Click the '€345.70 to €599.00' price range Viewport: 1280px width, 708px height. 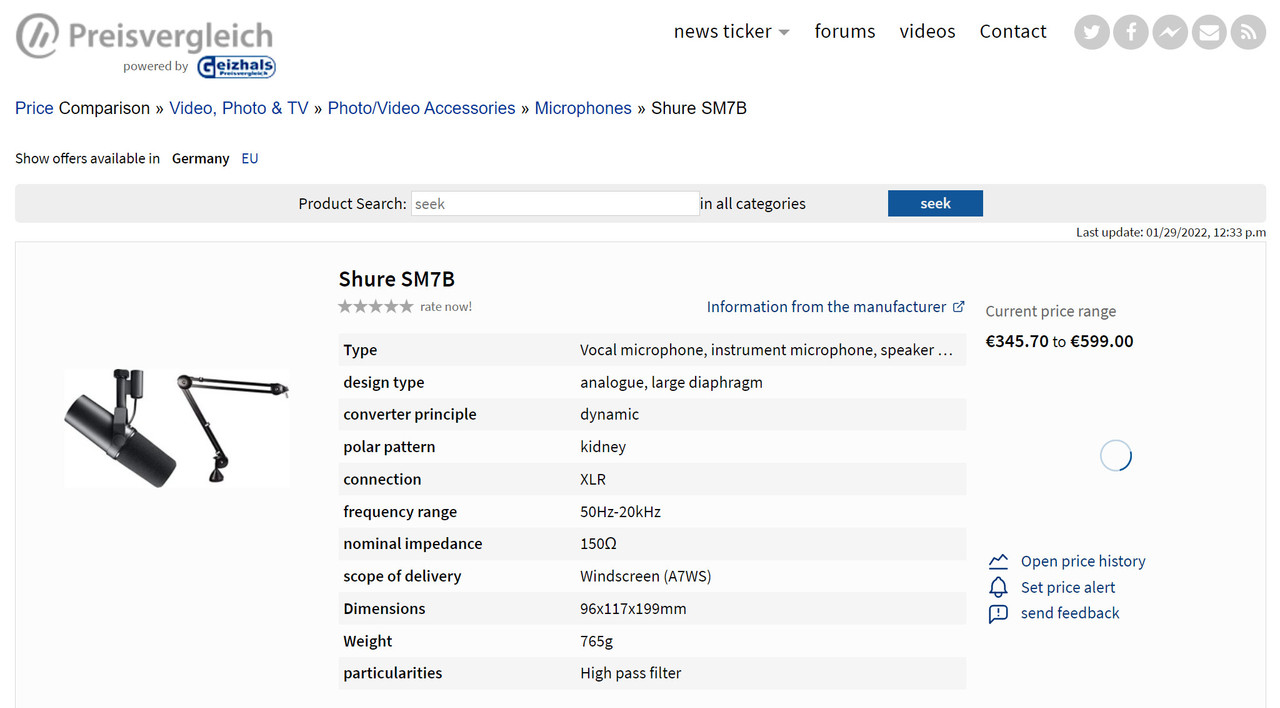(x=1059, y=341)
